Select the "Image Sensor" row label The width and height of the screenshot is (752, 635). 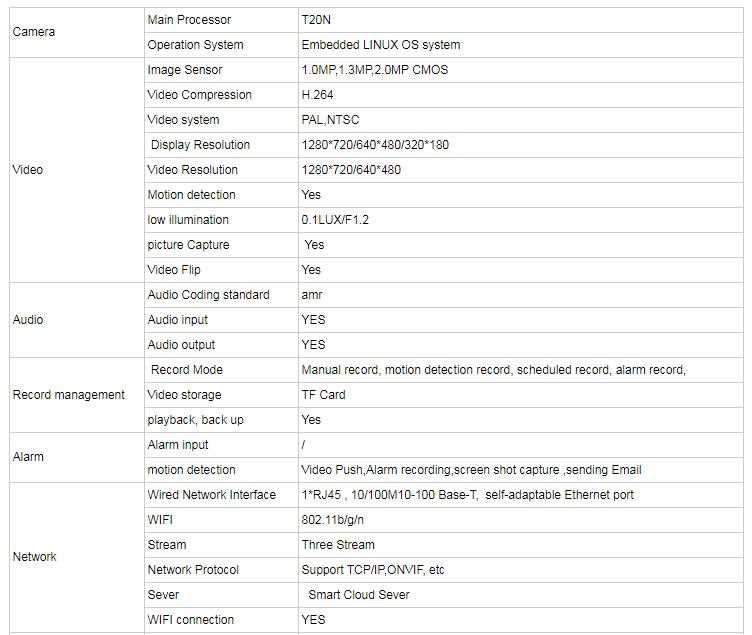coord(185,70)
